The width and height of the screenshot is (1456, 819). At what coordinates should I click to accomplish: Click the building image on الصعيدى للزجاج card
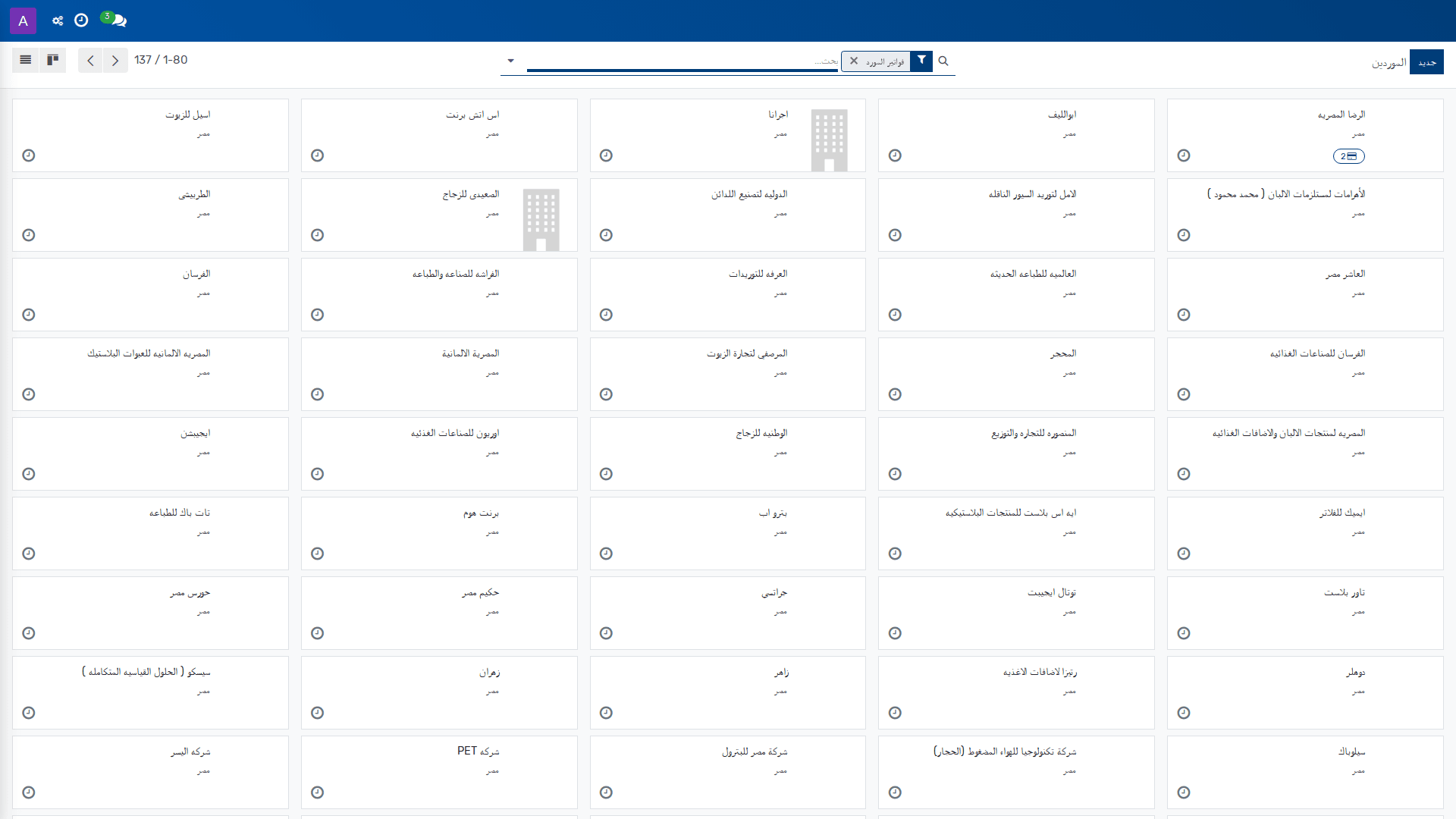[x=541, y=220]
